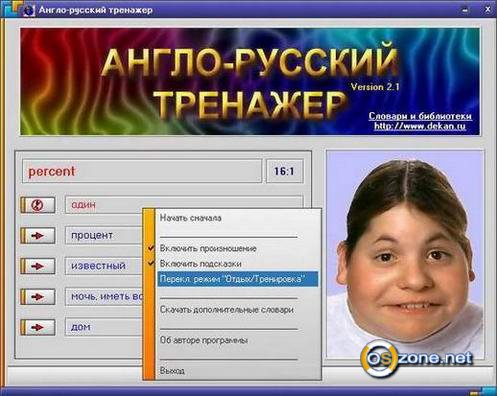Choose "Скачать дополнительные словари" menu item
This screenshot has height=396, width=497.
coord(237,310)
